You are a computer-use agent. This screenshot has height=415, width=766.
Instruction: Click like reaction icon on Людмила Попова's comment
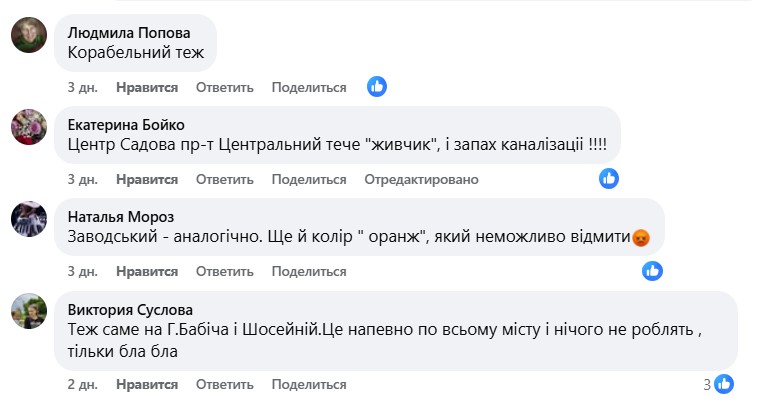pos(377,86)
